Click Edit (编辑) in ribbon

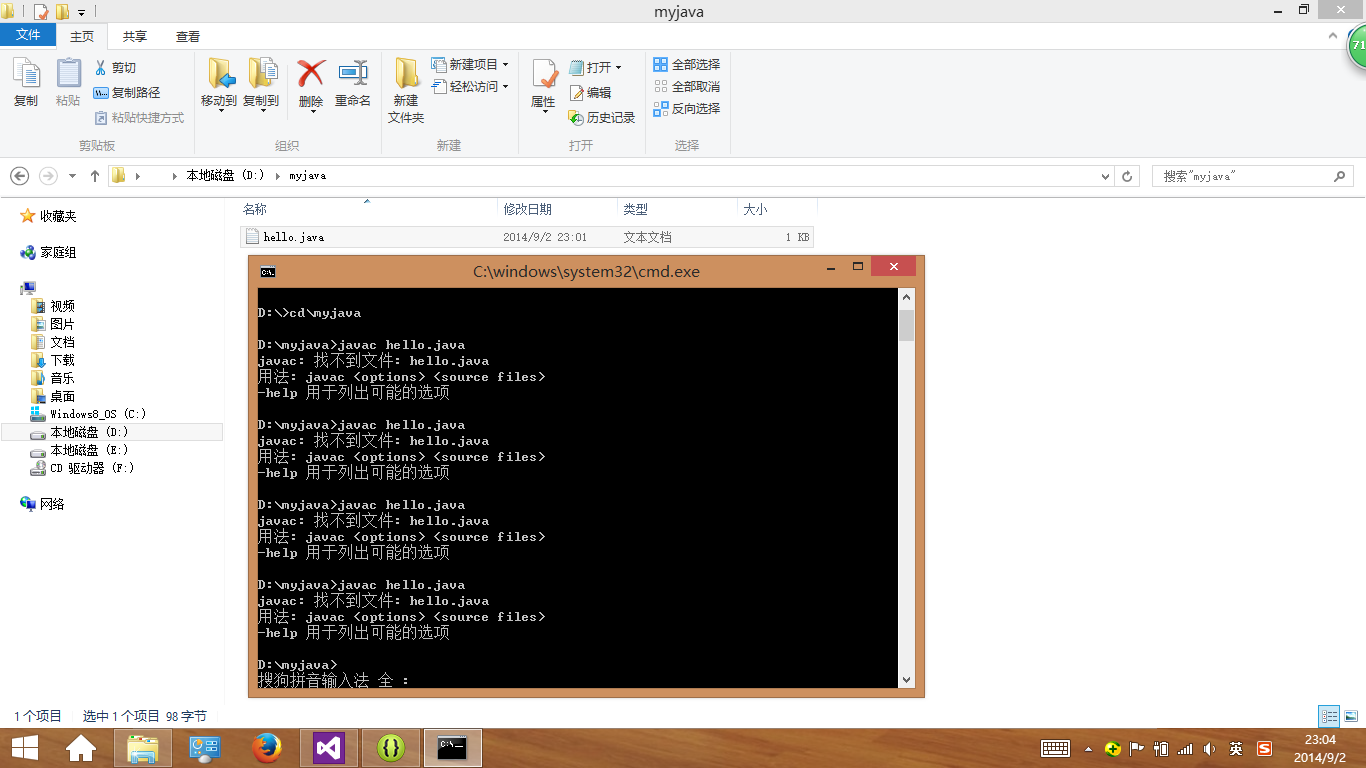pos(590,92)
